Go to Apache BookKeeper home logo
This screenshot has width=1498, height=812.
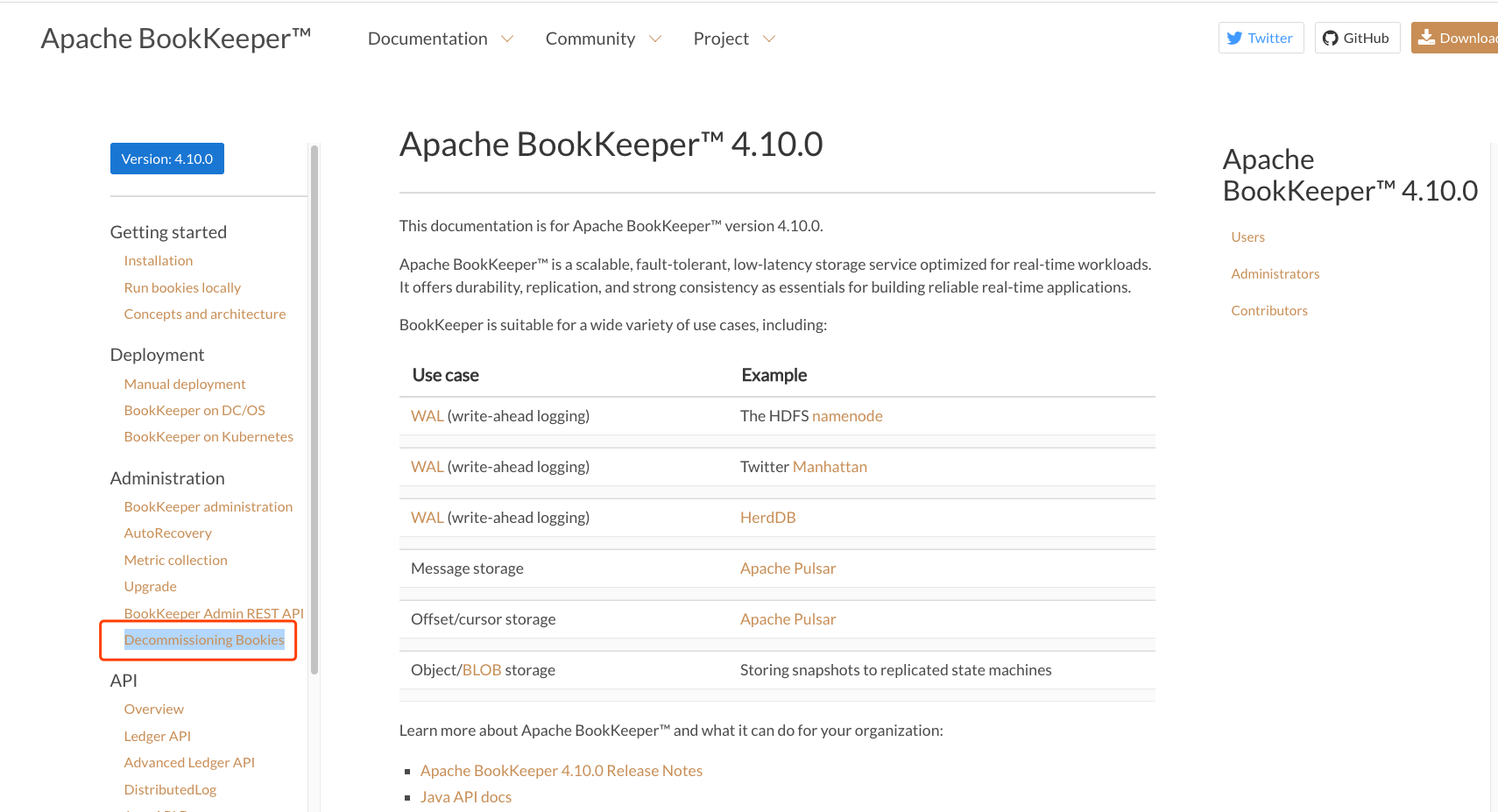click(176, 39)
